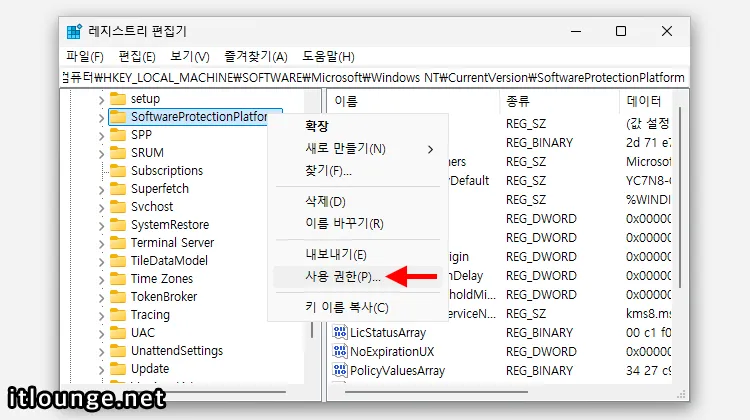The width and height of the screenshot is (750, 420).
Task: Open the 편집(E) menu
Action: click(137, 57)
